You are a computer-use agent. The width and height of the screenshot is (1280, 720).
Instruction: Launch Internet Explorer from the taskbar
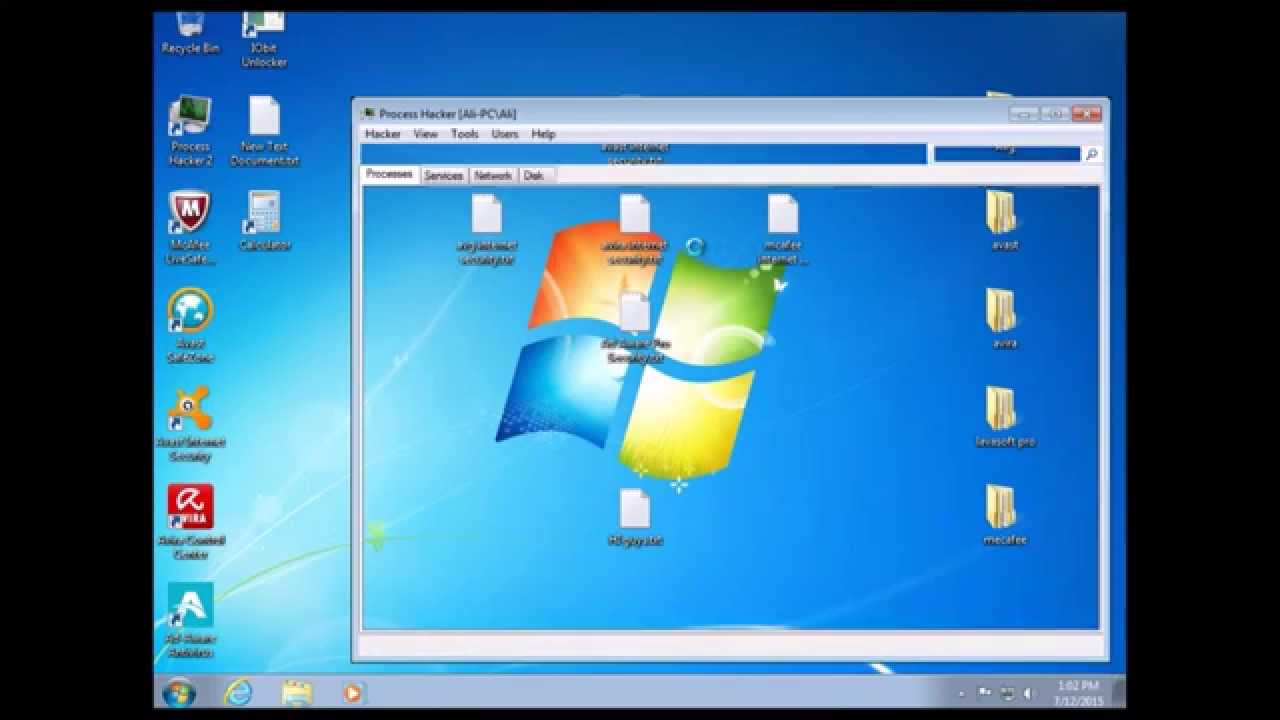coord(238,692)
